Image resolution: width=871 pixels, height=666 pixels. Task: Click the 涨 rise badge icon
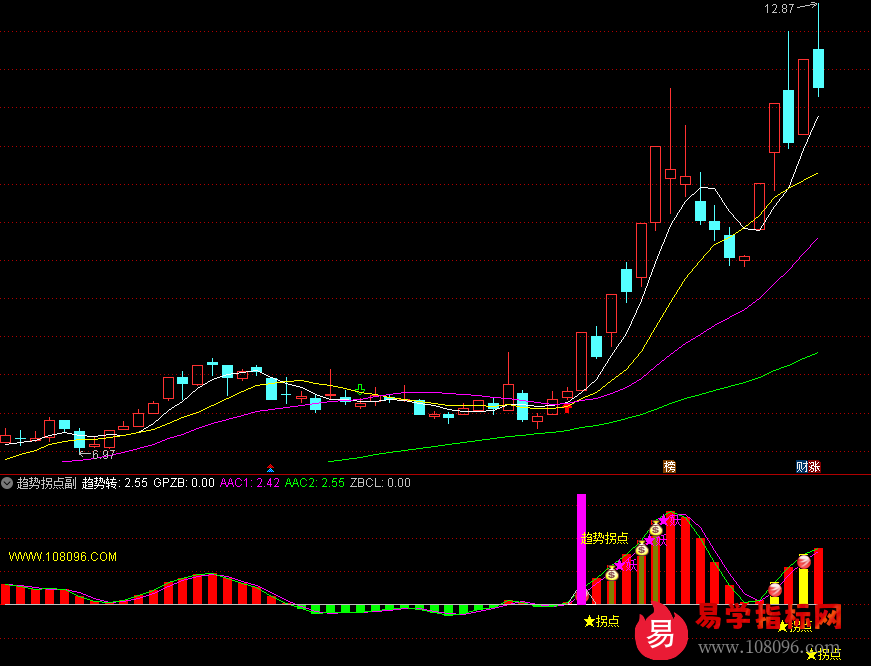[x=814, y=466]
